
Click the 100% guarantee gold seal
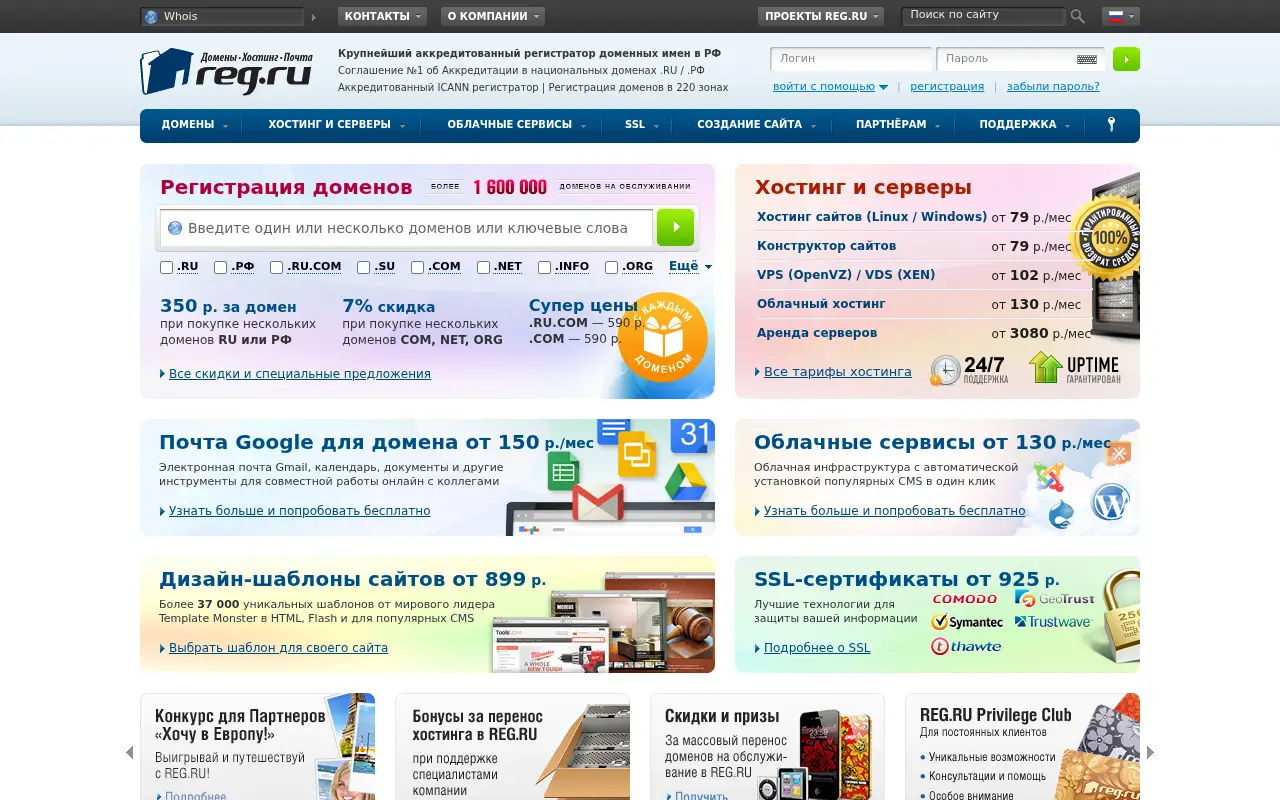(x=1110, y=238)
